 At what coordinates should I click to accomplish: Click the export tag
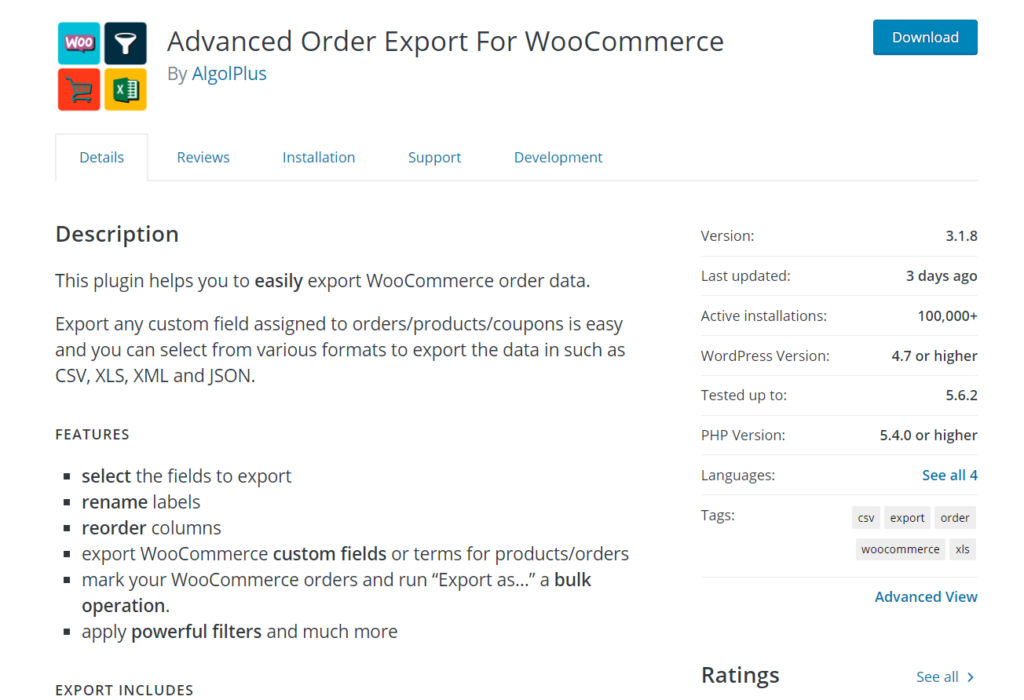(x=907, y=518)
